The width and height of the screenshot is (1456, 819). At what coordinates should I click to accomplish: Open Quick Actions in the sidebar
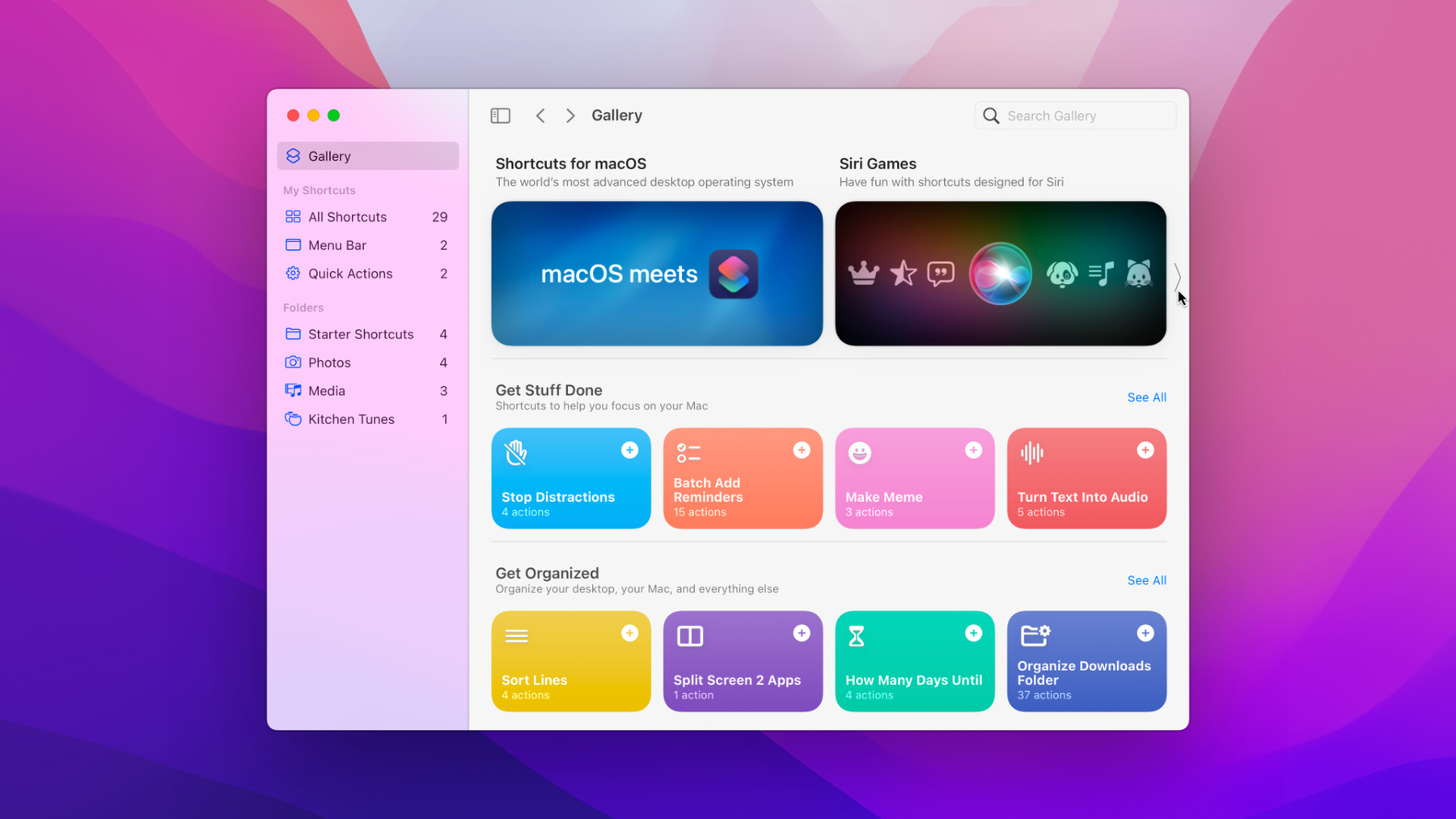pyautogui.click(x=367, y=274)
